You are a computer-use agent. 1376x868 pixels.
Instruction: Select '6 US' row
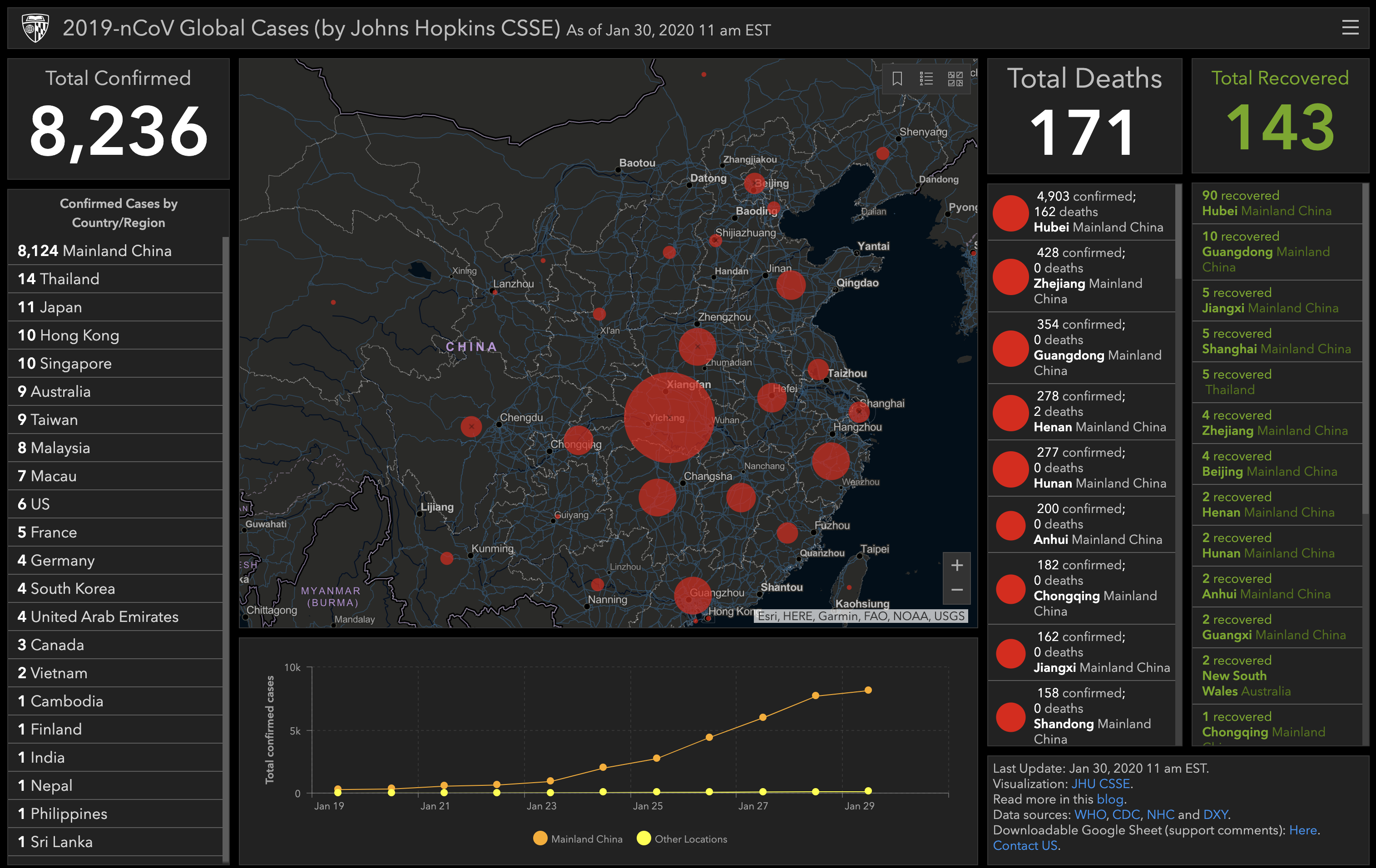point(115,504)
